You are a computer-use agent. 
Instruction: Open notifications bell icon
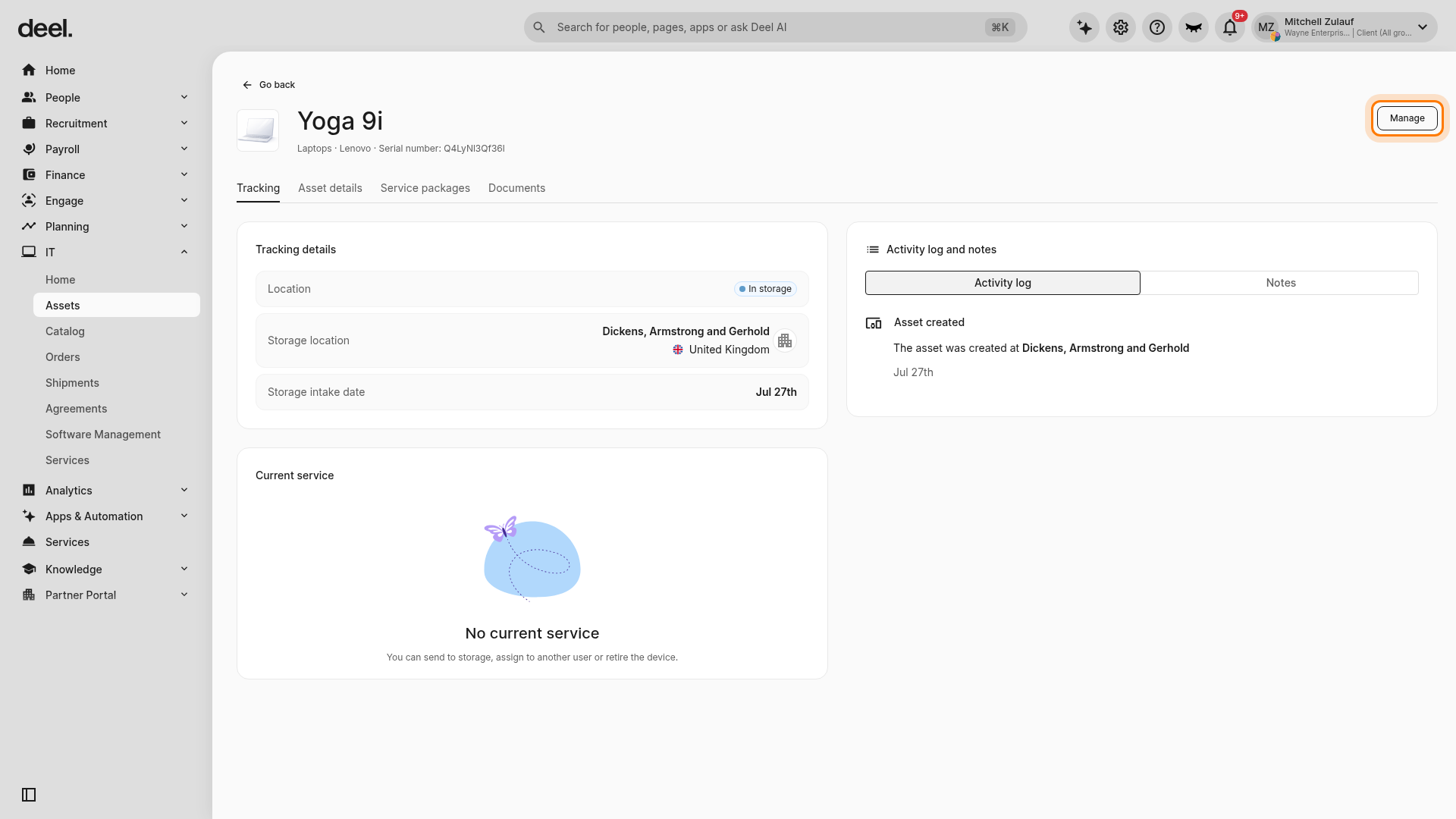tap(1230, 28)
